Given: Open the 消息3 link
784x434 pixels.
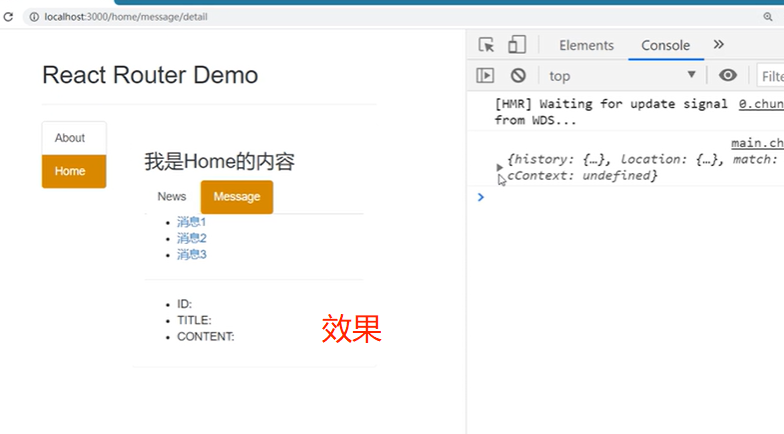Looking at the screenshot, I should click(x=192, y=254).
